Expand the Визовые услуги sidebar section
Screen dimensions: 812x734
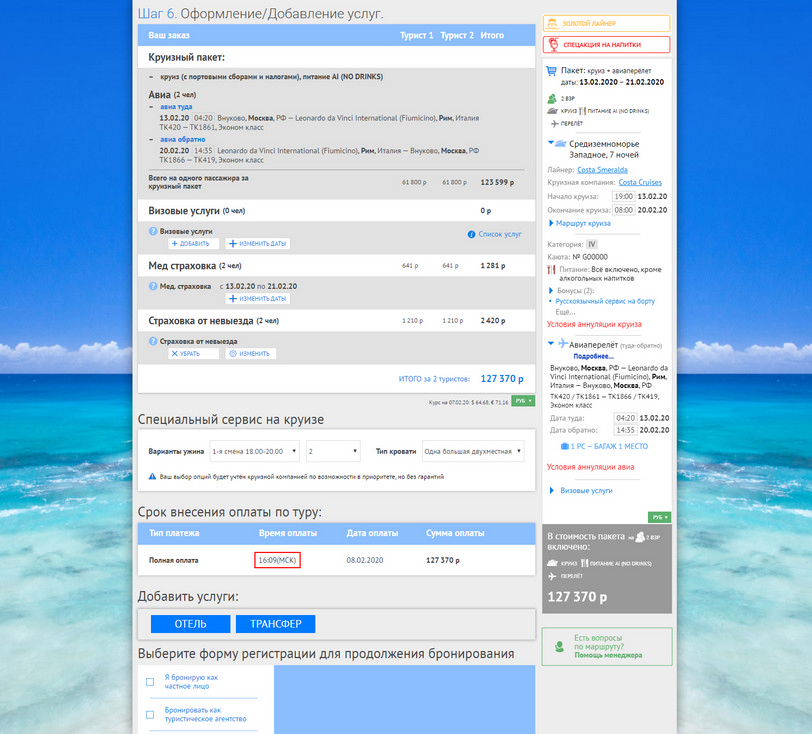(x=586, y=491)
